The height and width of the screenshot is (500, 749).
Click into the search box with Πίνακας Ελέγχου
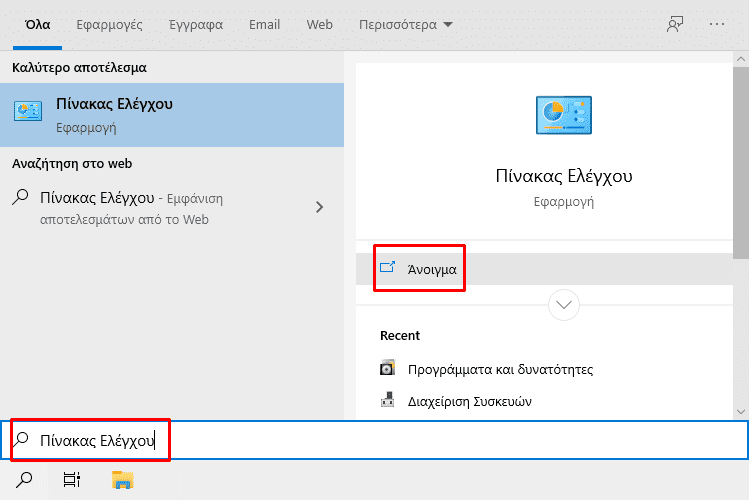pos(374,440)
